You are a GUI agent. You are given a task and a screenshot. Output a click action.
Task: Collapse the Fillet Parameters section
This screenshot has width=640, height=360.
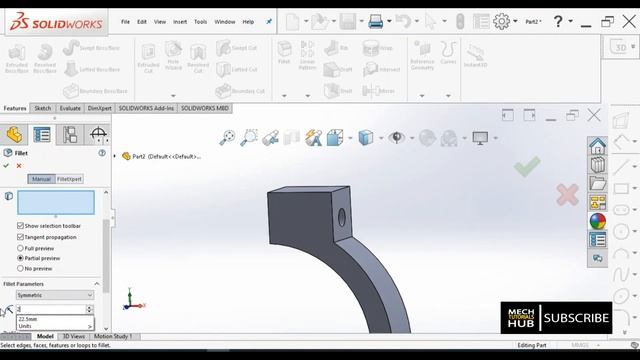click(x=97, y=284)
